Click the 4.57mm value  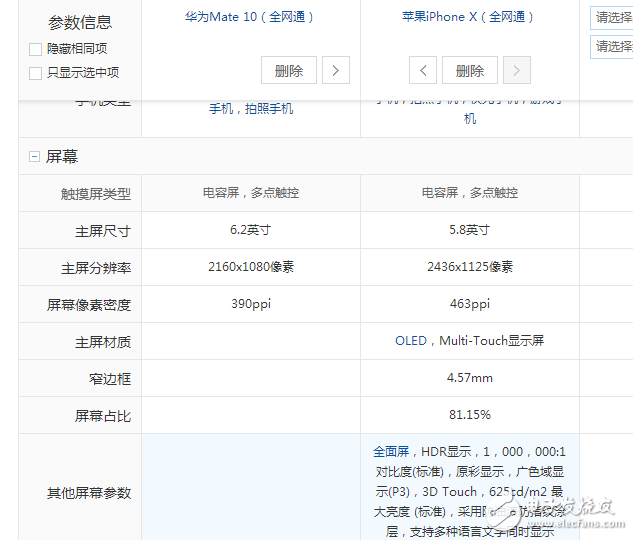470,378
